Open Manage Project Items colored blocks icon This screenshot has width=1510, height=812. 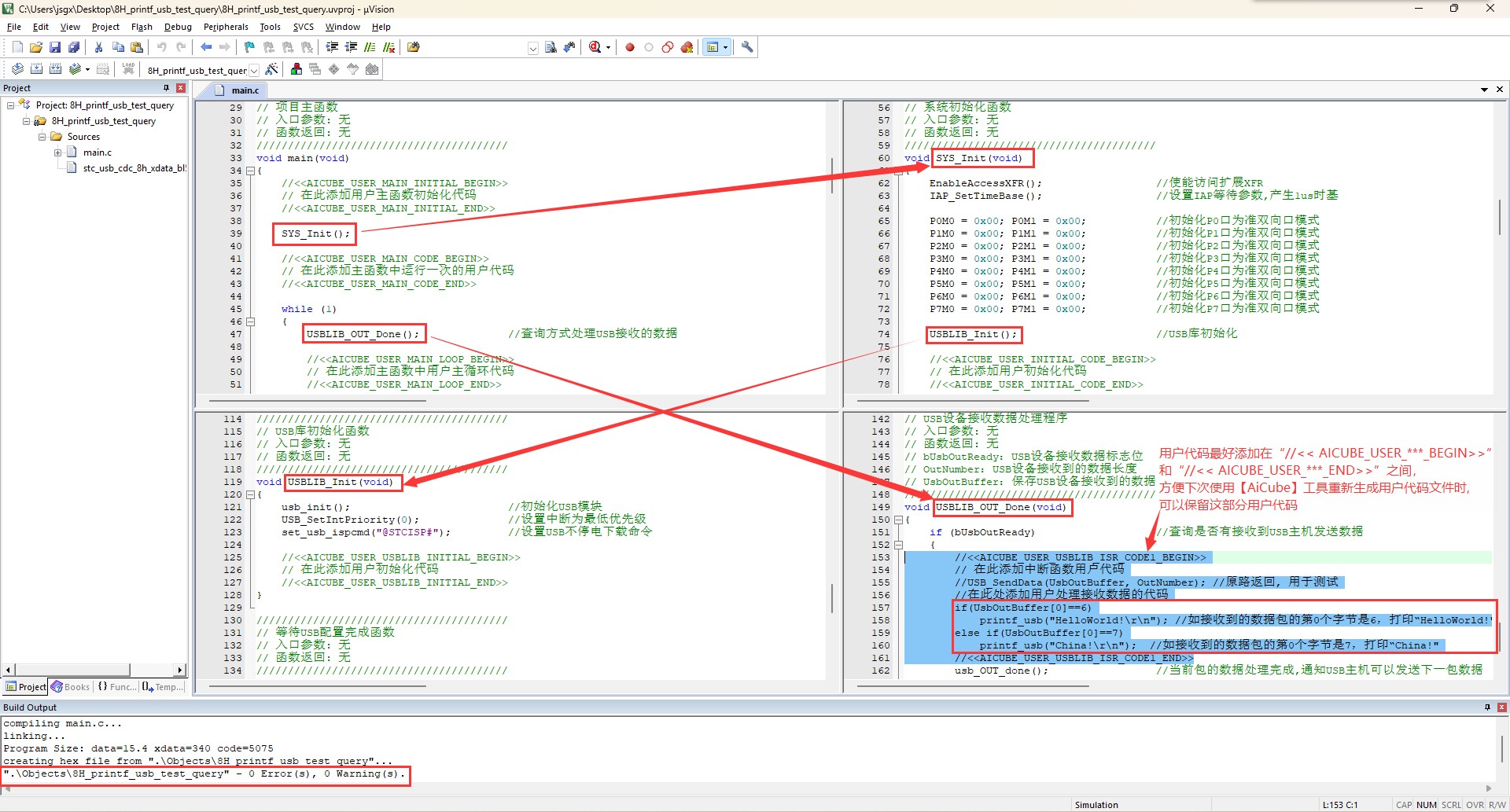tap(296, 69)
